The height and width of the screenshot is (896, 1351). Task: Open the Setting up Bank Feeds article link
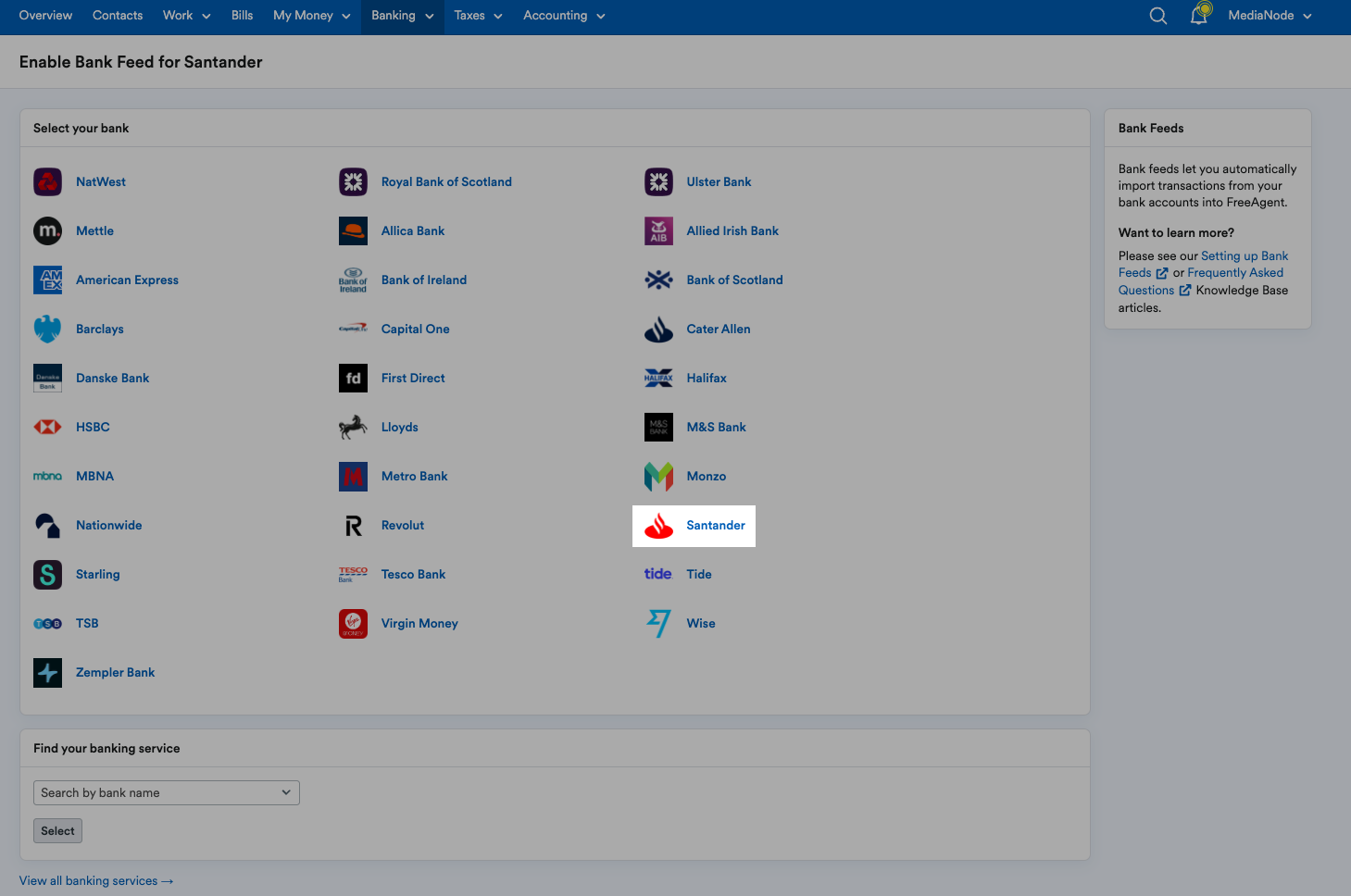[x=1204, y=265]
